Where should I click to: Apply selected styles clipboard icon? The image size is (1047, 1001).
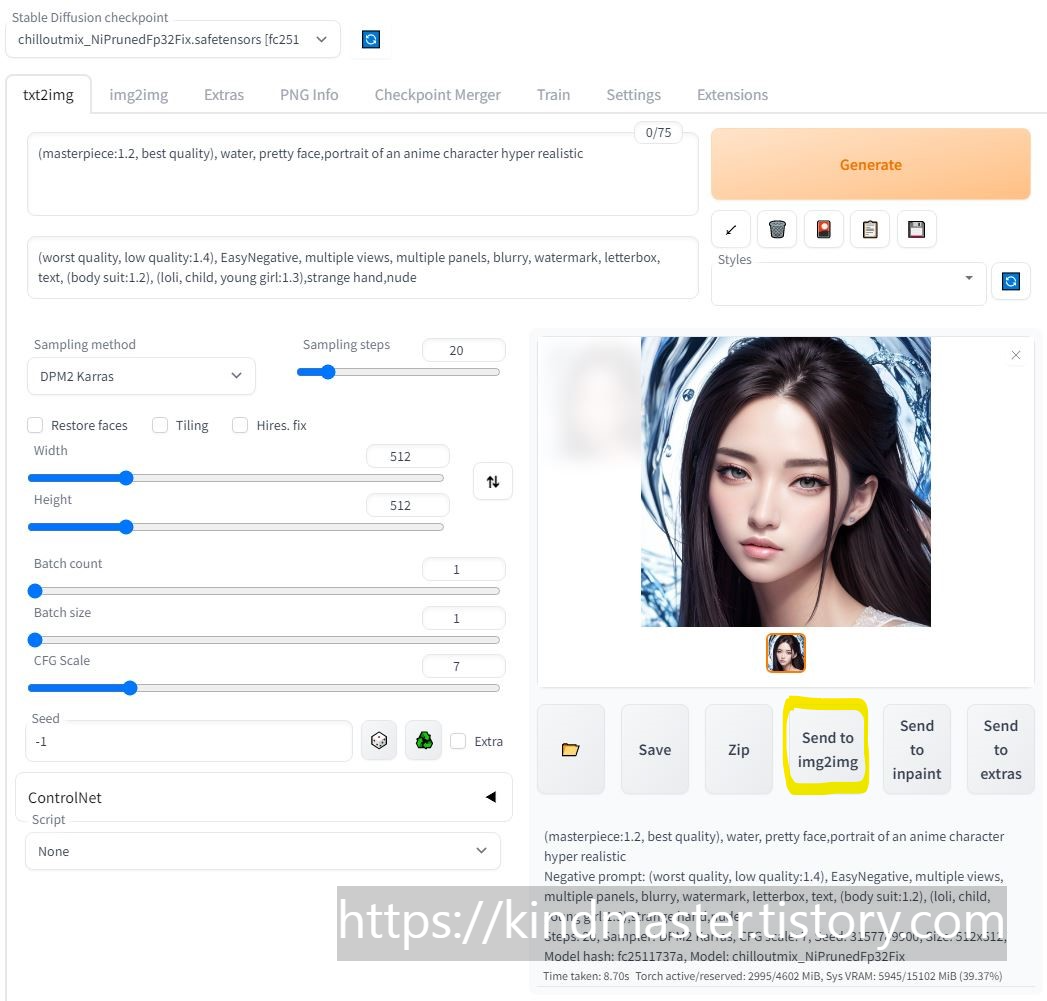click(x=870, y=230)
